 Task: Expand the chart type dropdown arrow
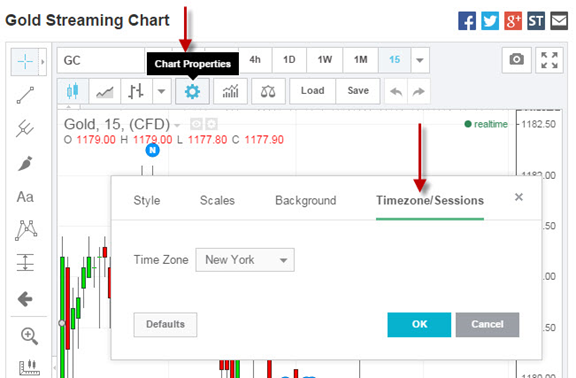tap(162, 91)
